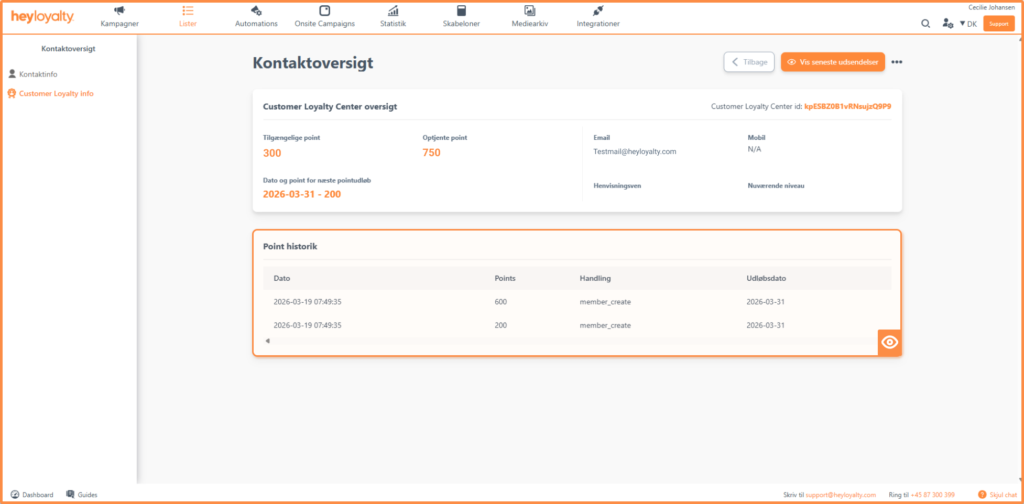Screen dimensions: 1024x504
Task: Click member_create in the 200 points row
Action: 605,325
